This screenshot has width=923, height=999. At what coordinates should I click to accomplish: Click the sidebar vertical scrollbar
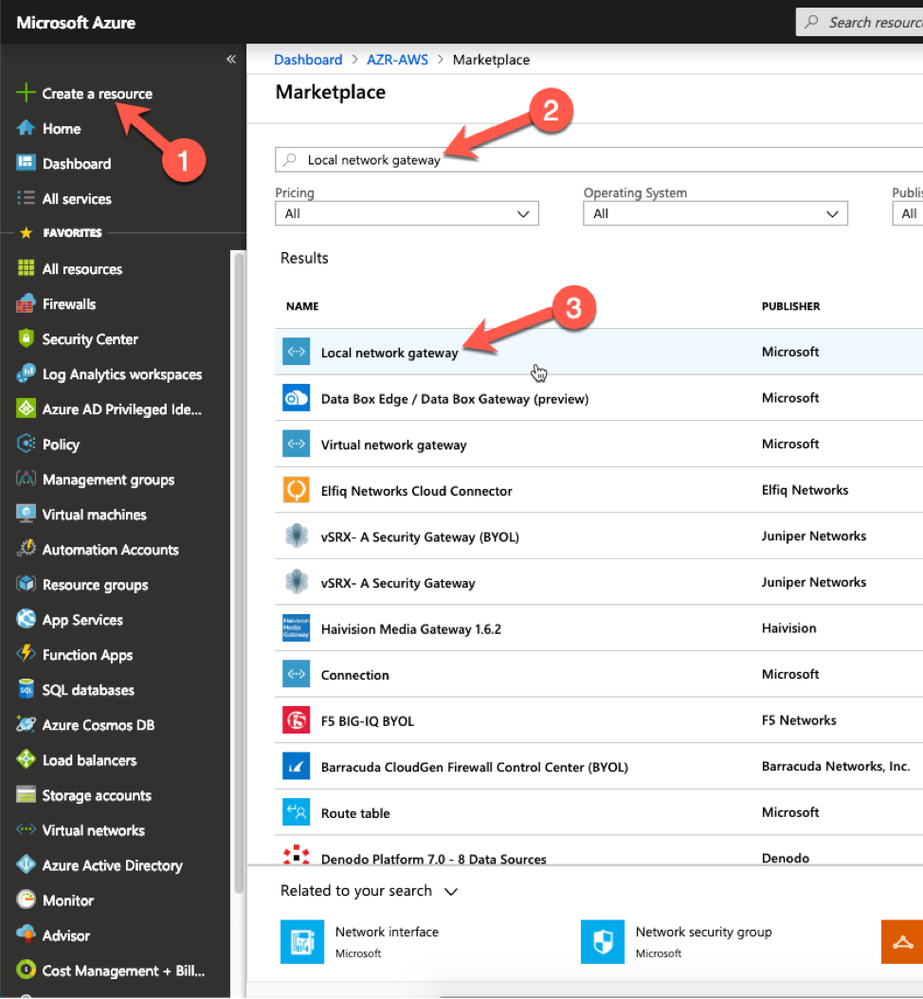click(239, 573)
